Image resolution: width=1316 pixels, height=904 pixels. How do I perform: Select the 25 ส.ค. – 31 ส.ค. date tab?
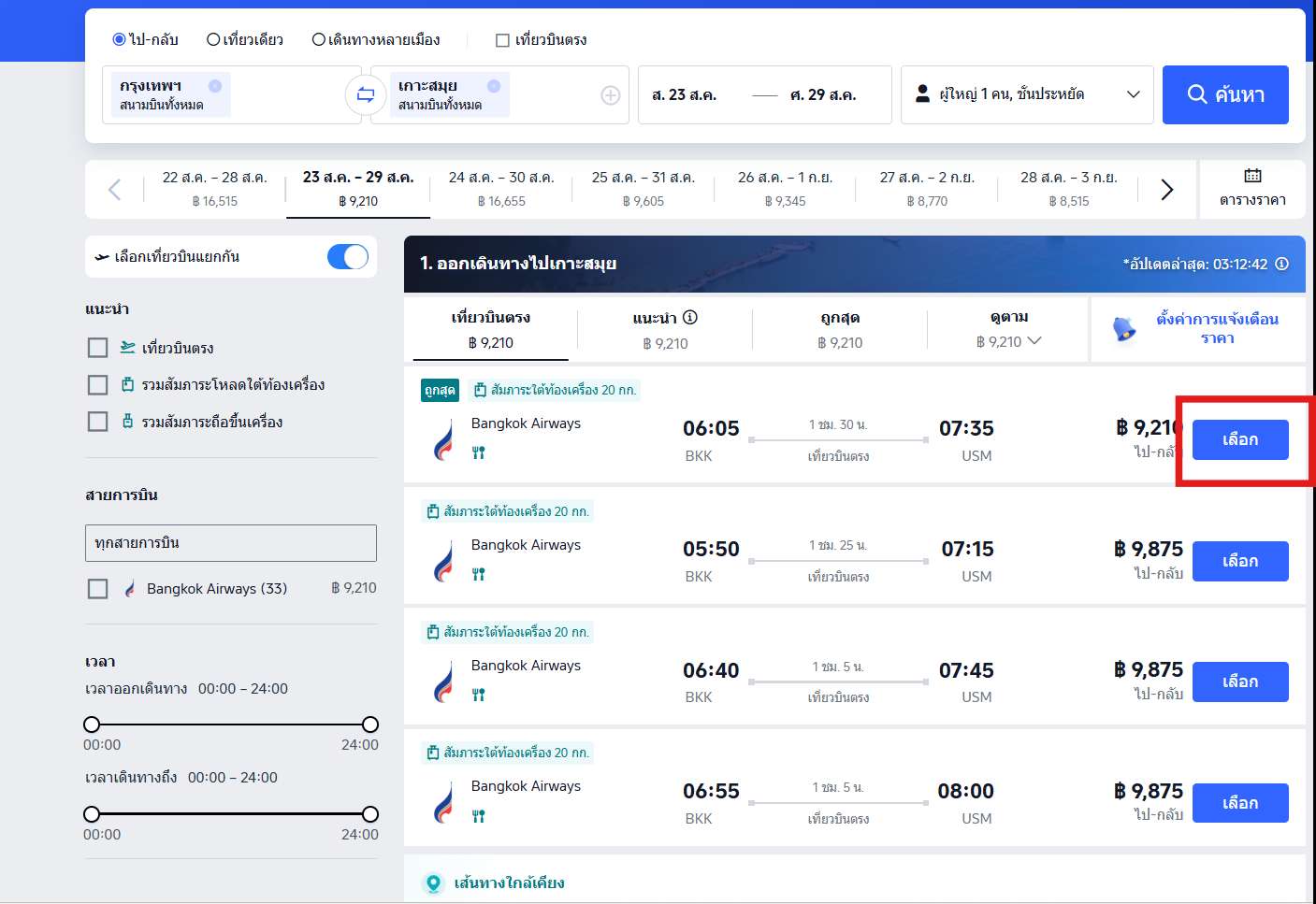[x=643, y=189]
